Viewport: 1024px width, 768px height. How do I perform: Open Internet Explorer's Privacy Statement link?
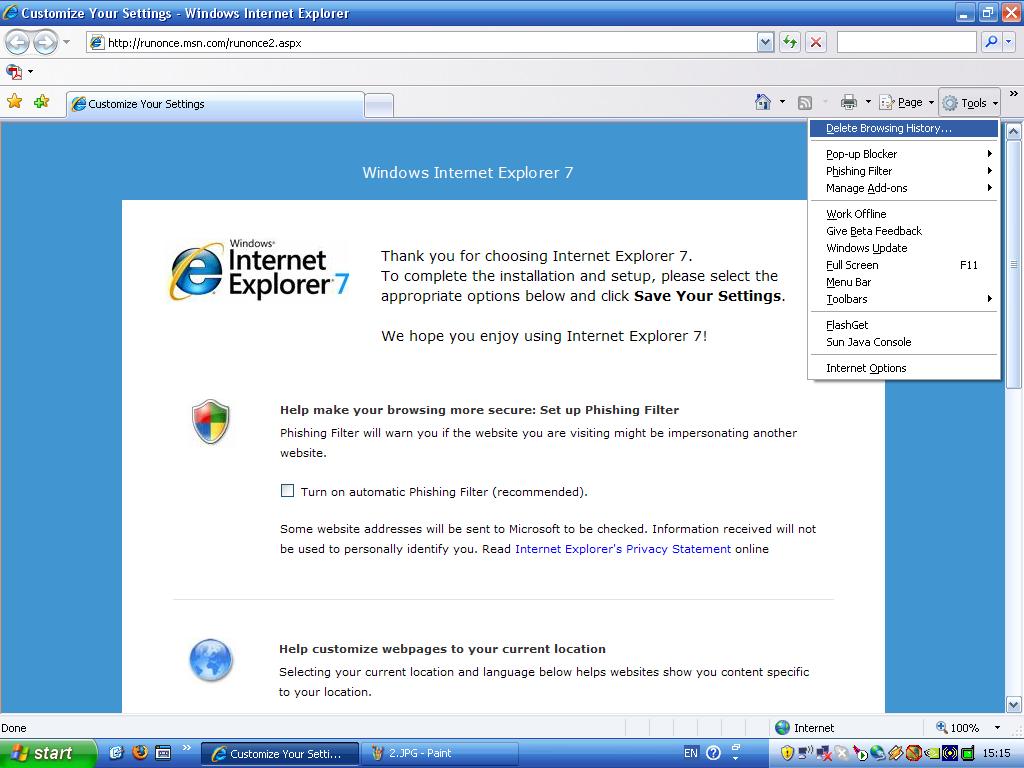(x=623, y=549)
